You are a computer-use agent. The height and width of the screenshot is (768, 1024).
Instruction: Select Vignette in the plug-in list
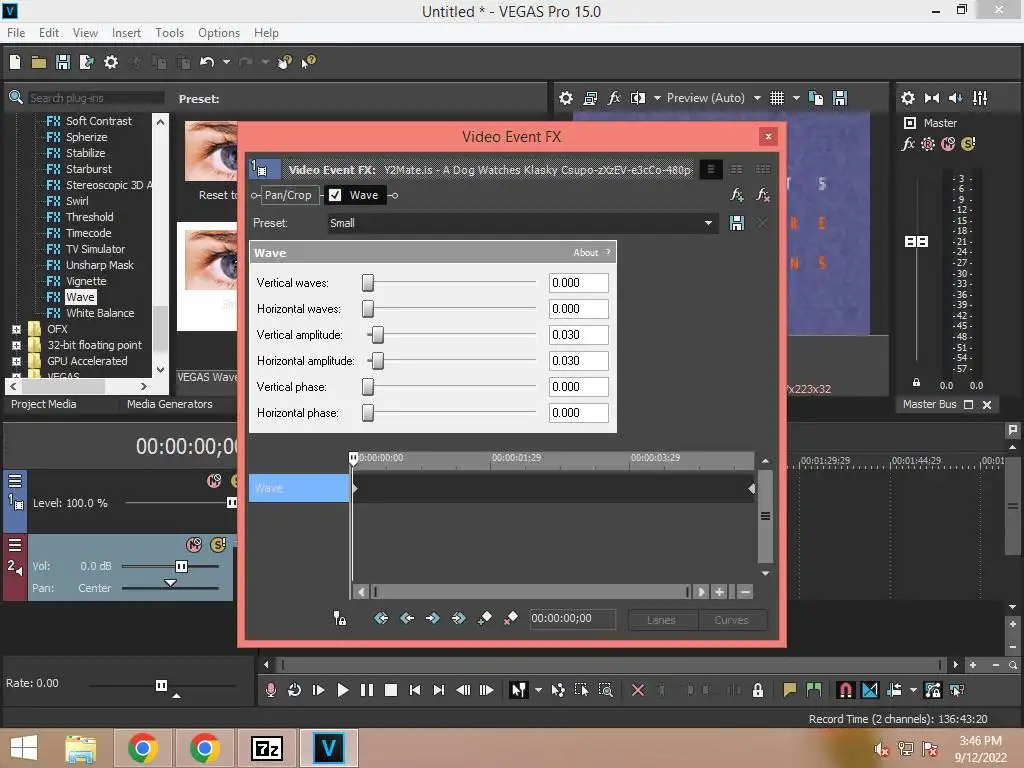coord(86,281)
